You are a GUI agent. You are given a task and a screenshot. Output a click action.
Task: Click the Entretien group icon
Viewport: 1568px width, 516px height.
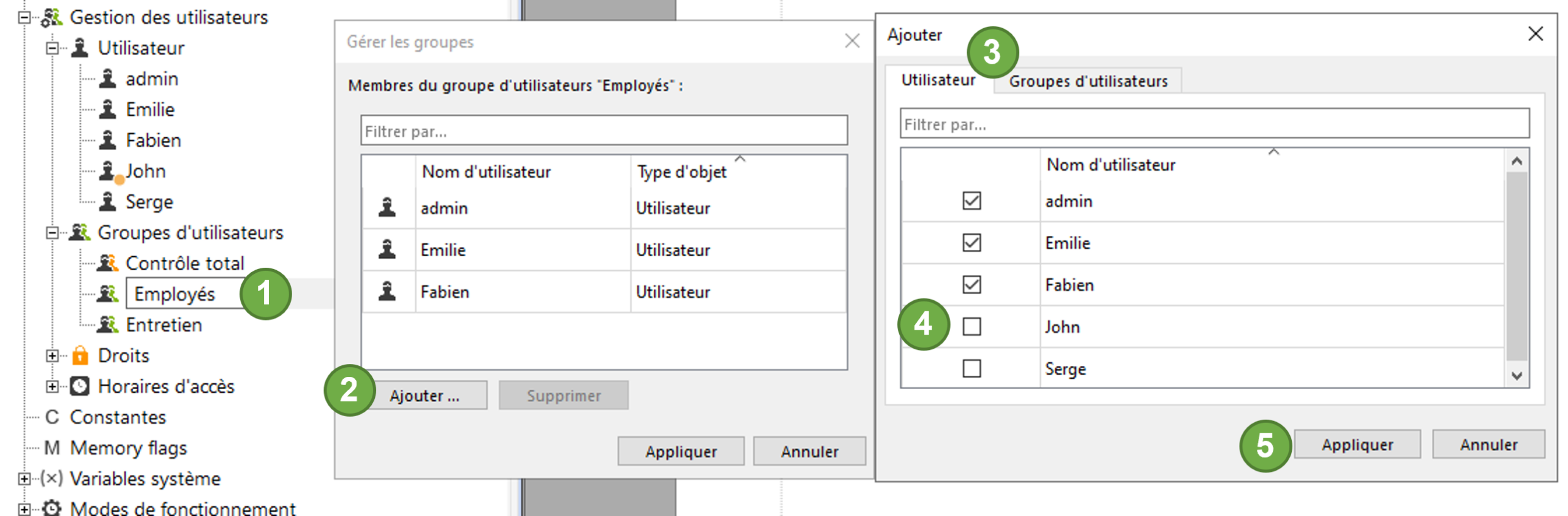pyautogui.click(x=108, y=325)
